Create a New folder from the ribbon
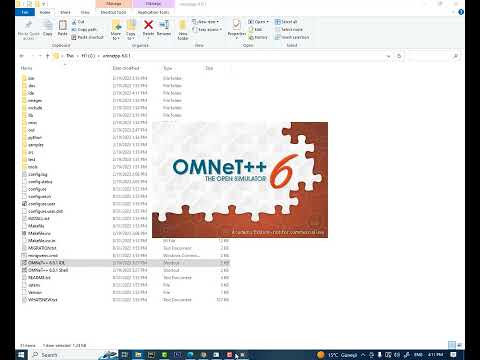 (183, 30)
